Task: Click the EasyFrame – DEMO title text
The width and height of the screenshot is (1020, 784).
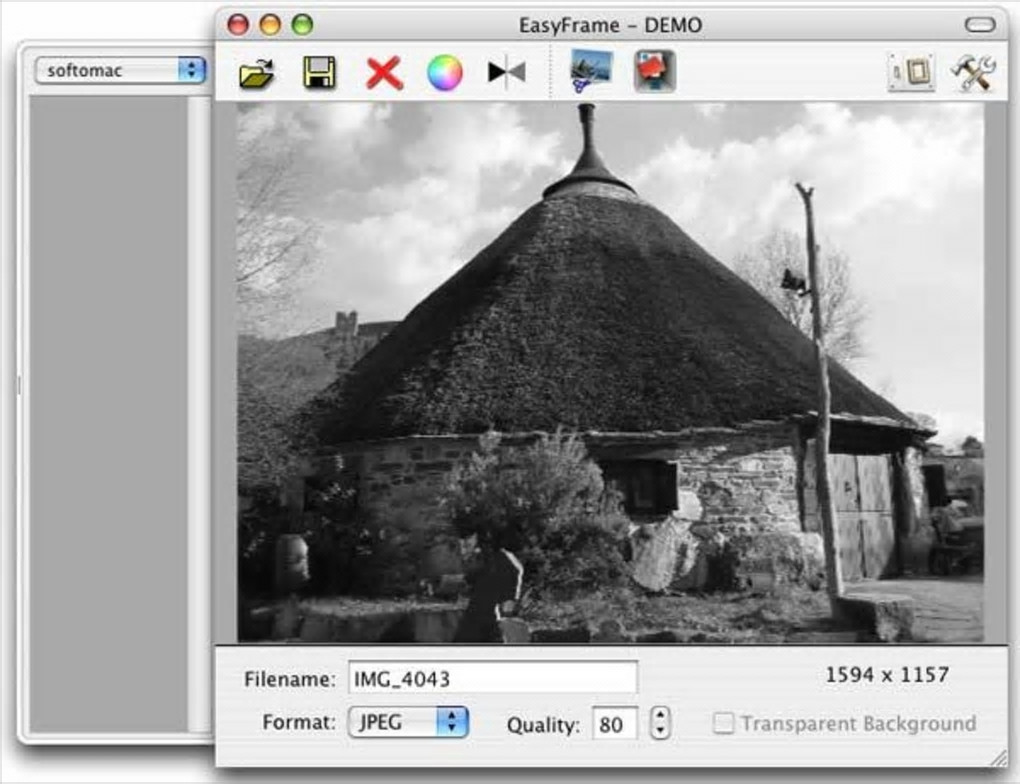Action: pyautogui.click(x=610, y=25)
